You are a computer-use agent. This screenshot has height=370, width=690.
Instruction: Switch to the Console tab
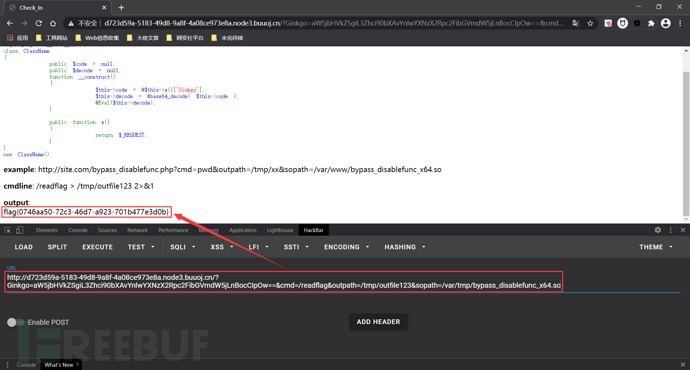(x=78, y=230)
